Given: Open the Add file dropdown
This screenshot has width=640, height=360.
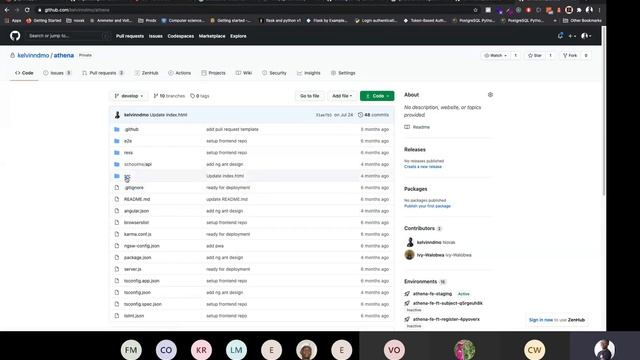Looking at the screenshot, I should click(x=342, y=96).
